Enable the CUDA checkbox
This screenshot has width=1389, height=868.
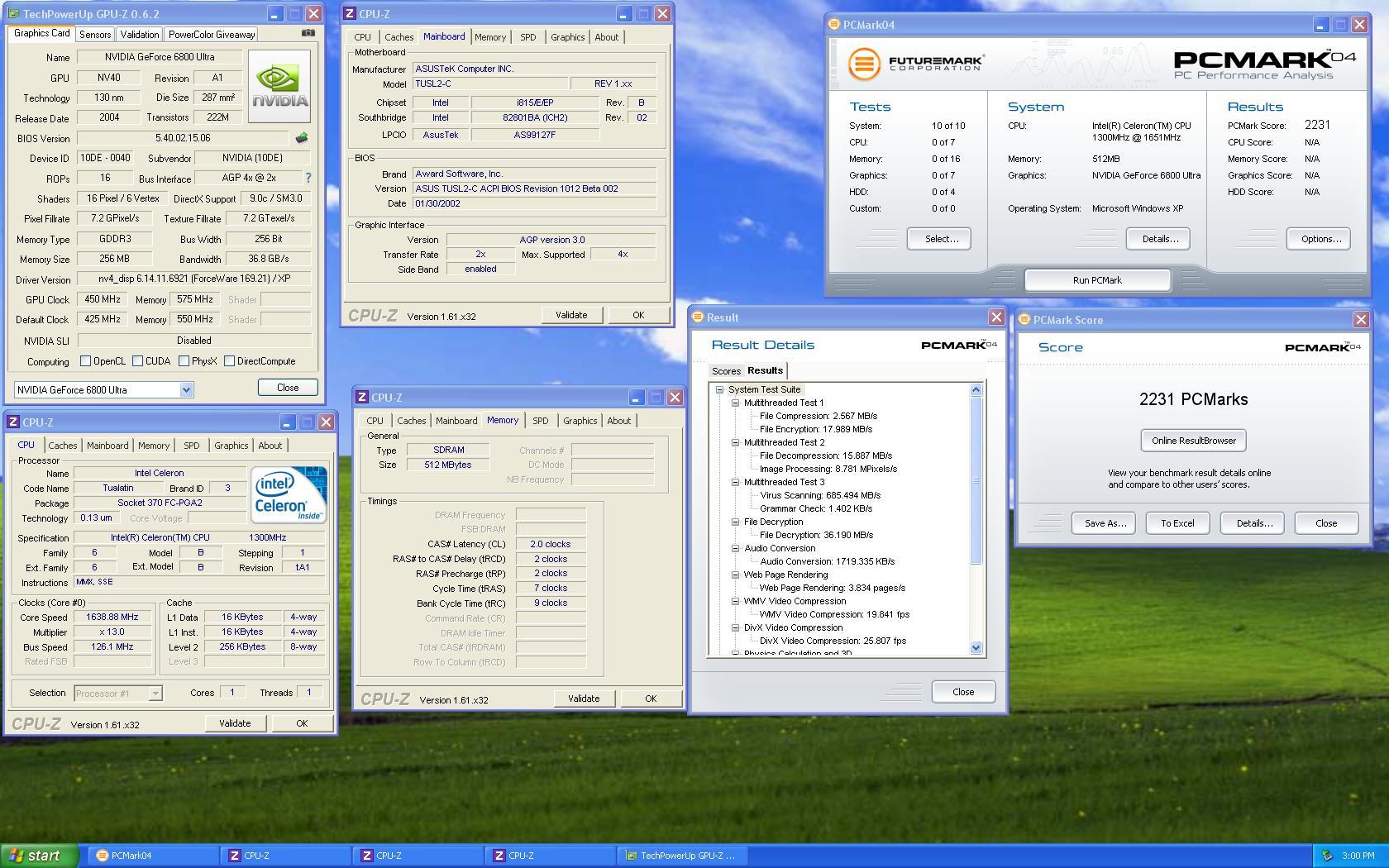point(137,361)
